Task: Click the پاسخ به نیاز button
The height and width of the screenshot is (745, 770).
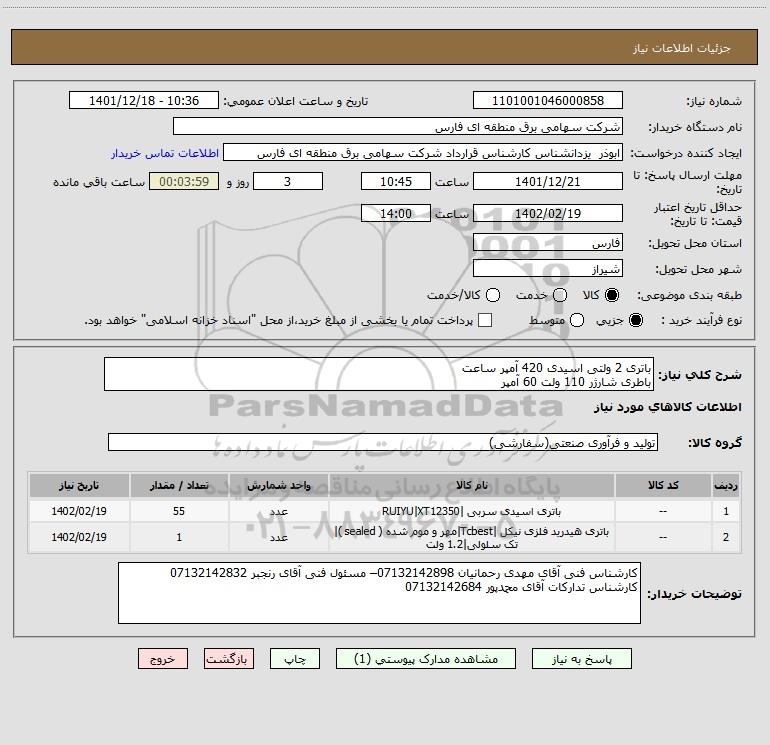Action: tap(582, 659)
